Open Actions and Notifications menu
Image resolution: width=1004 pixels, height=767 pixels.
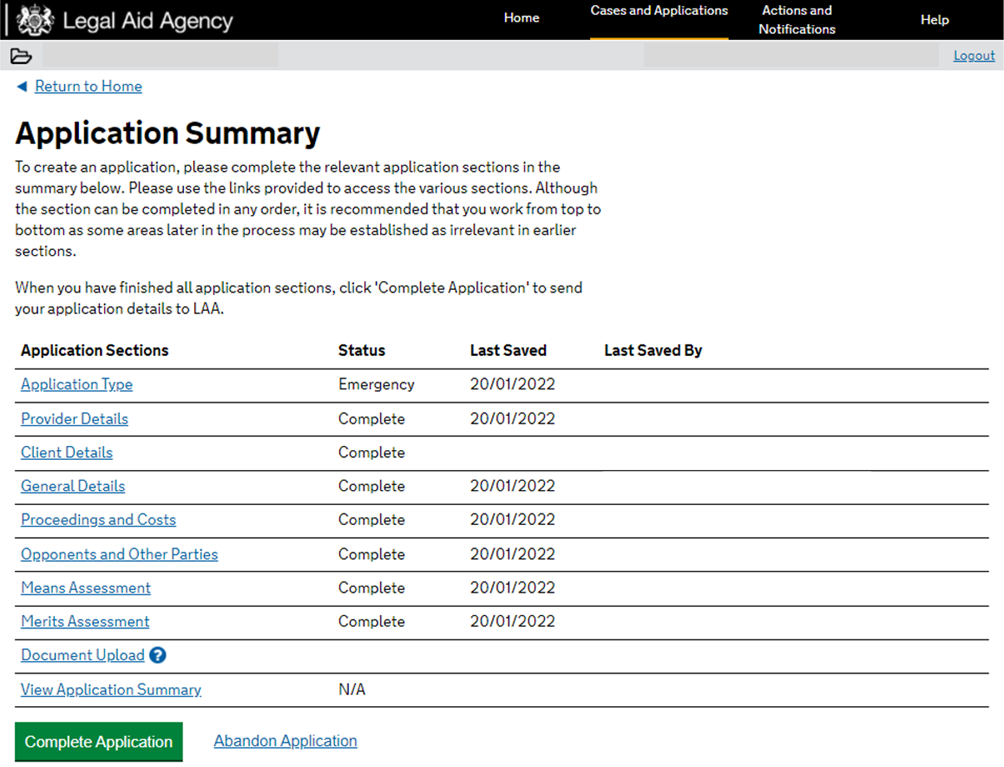(x=796, y=20)
